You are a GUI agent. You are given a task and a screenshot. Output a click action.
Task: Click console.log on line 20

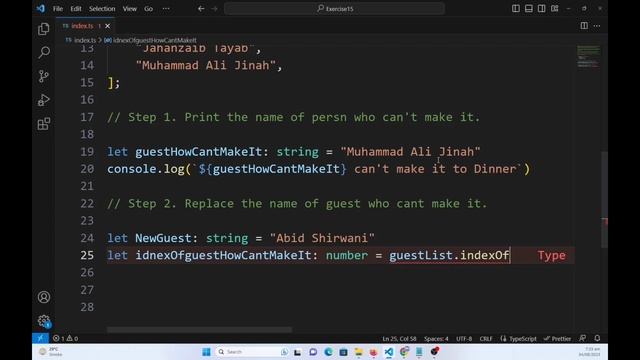[146, 169]
